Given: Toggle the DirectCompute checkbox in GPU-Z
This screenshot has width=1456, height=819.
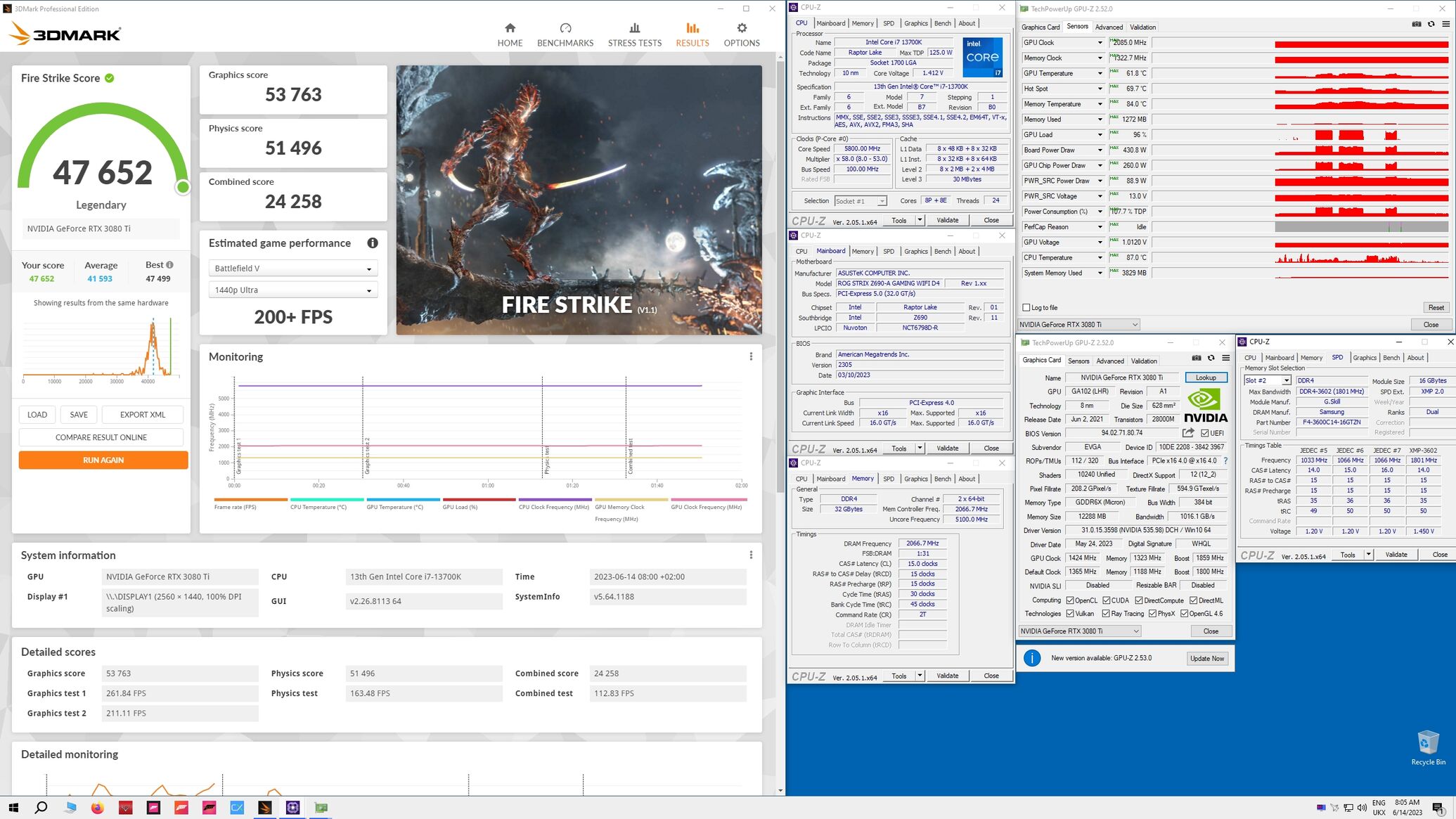Looking at the screenshot, I should pyautogui.click(x=1139, y=600).
